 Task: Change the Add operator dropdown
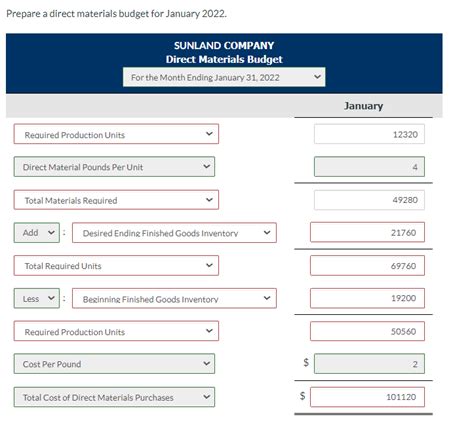click(x=37, y=233)
